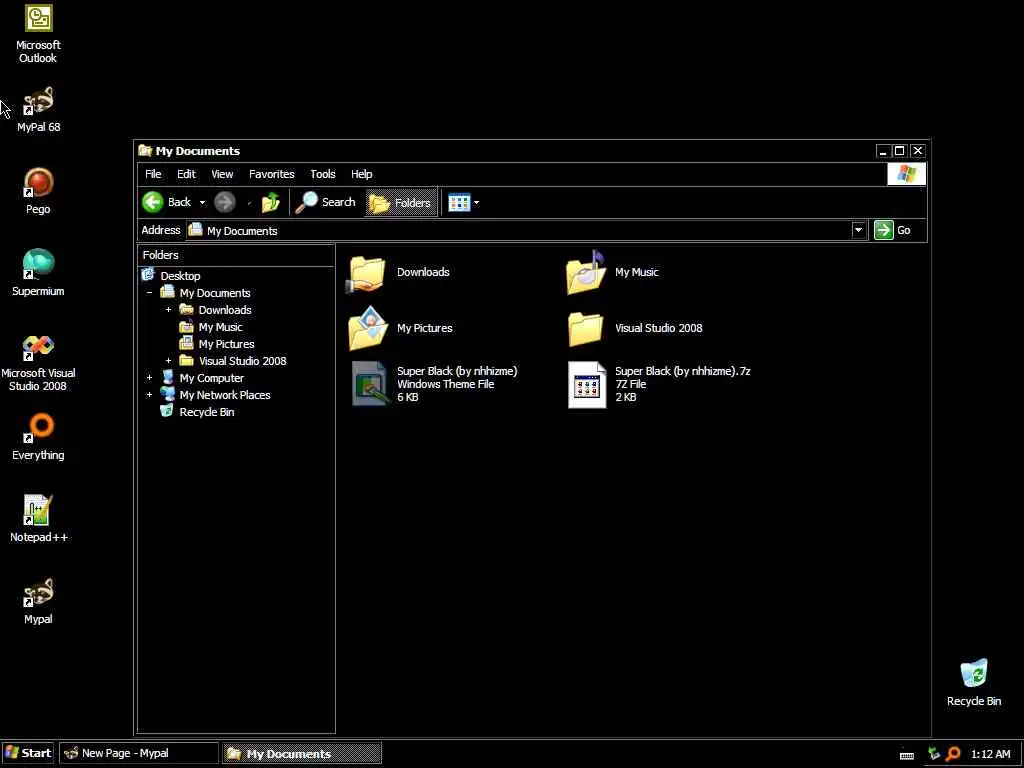1024x768 pixels.
Task: Click the greyed Forward arrow icon
Action: pos(225,202)
